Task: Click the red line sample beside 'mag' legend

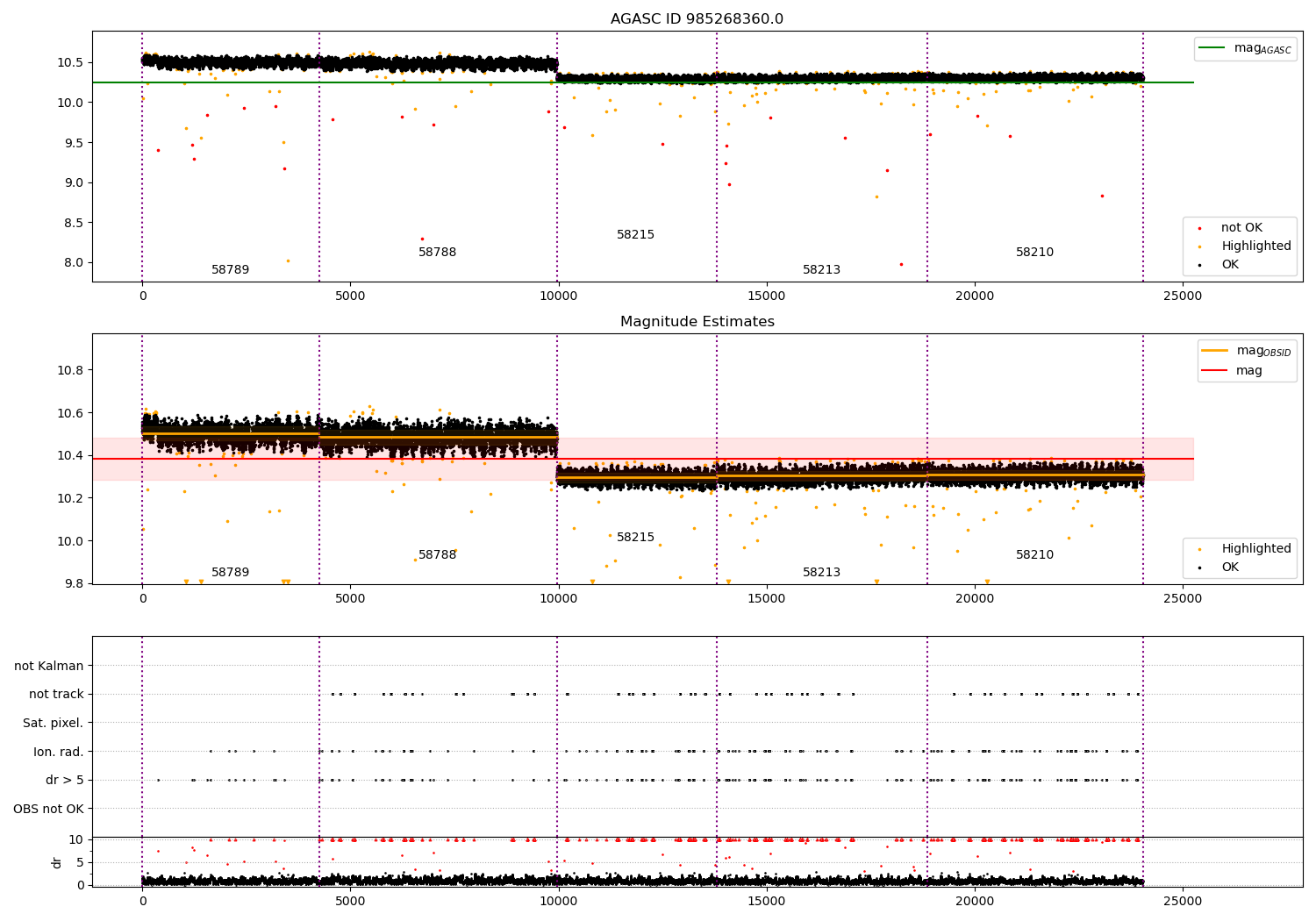Action: 1214,370
